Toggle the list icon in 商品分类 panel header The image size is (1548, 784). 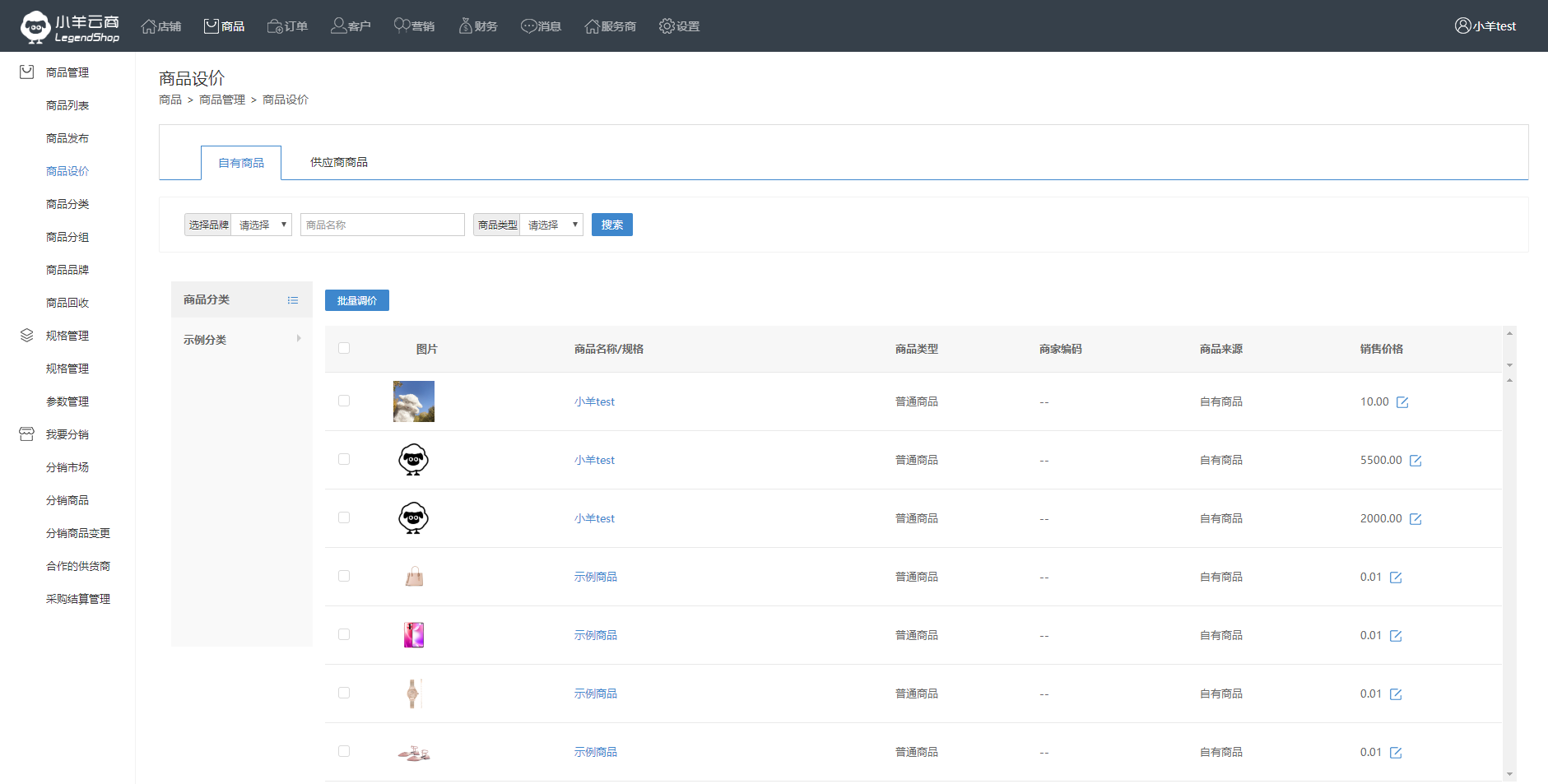(293, 300)
